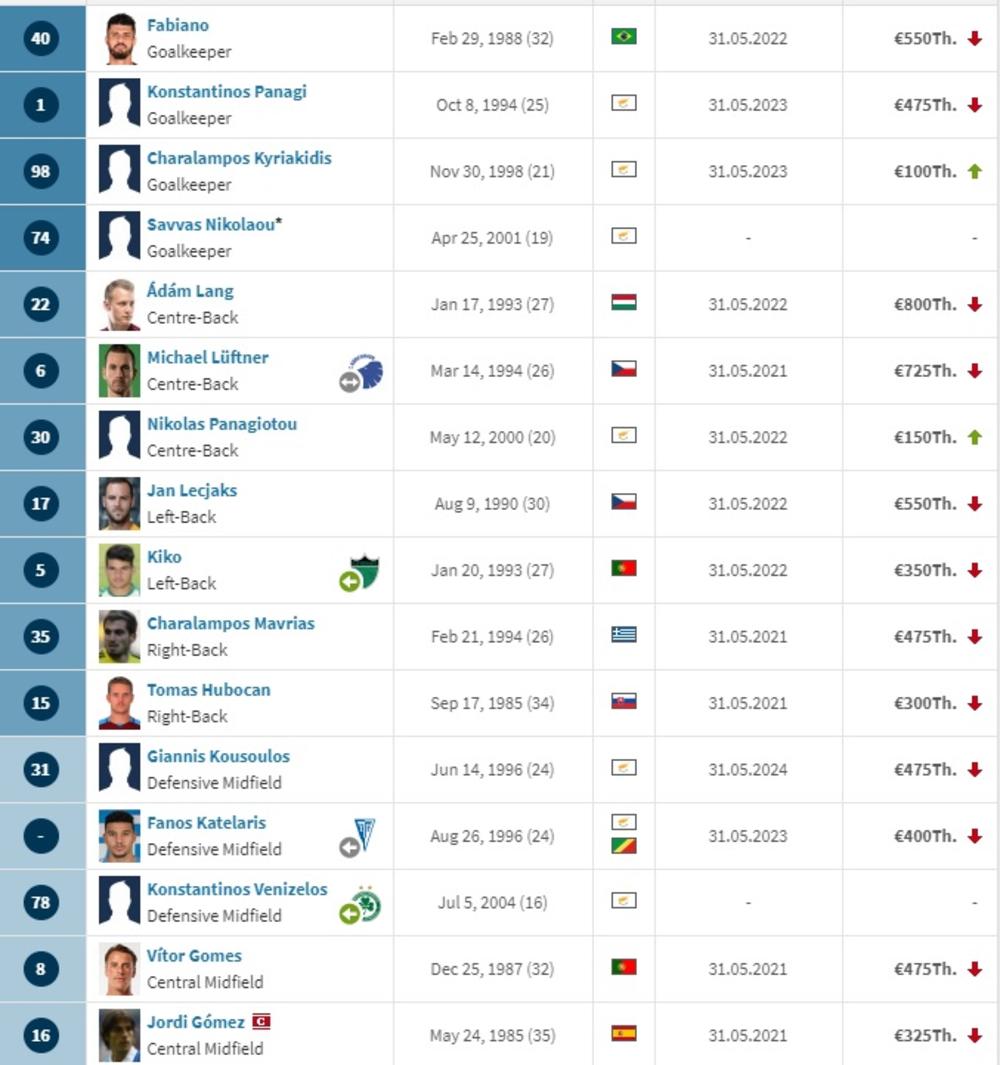Click the Spain flag for Jordi Gómez
Viewport: 1000px width, 1065px height.
624,1033
